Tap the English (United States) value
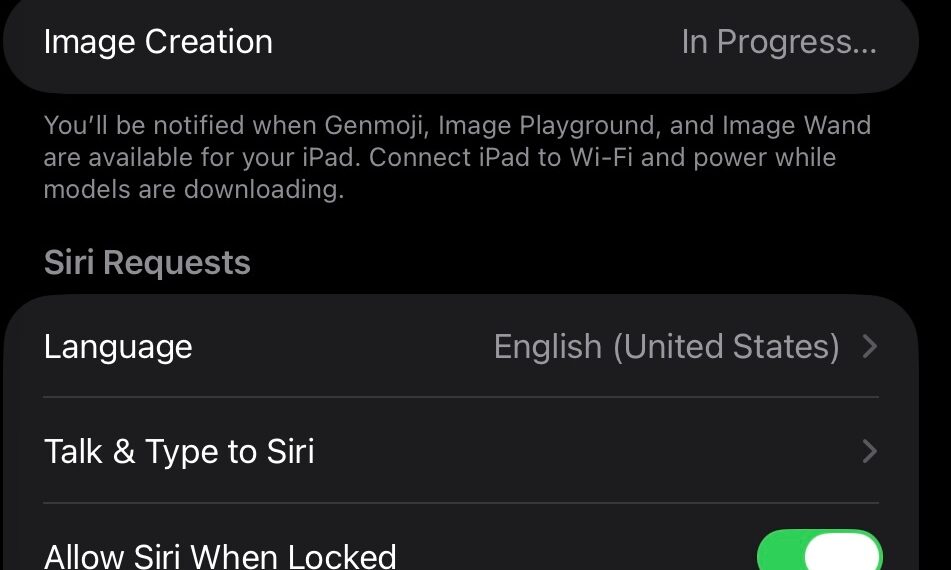 tap(666, 347)
